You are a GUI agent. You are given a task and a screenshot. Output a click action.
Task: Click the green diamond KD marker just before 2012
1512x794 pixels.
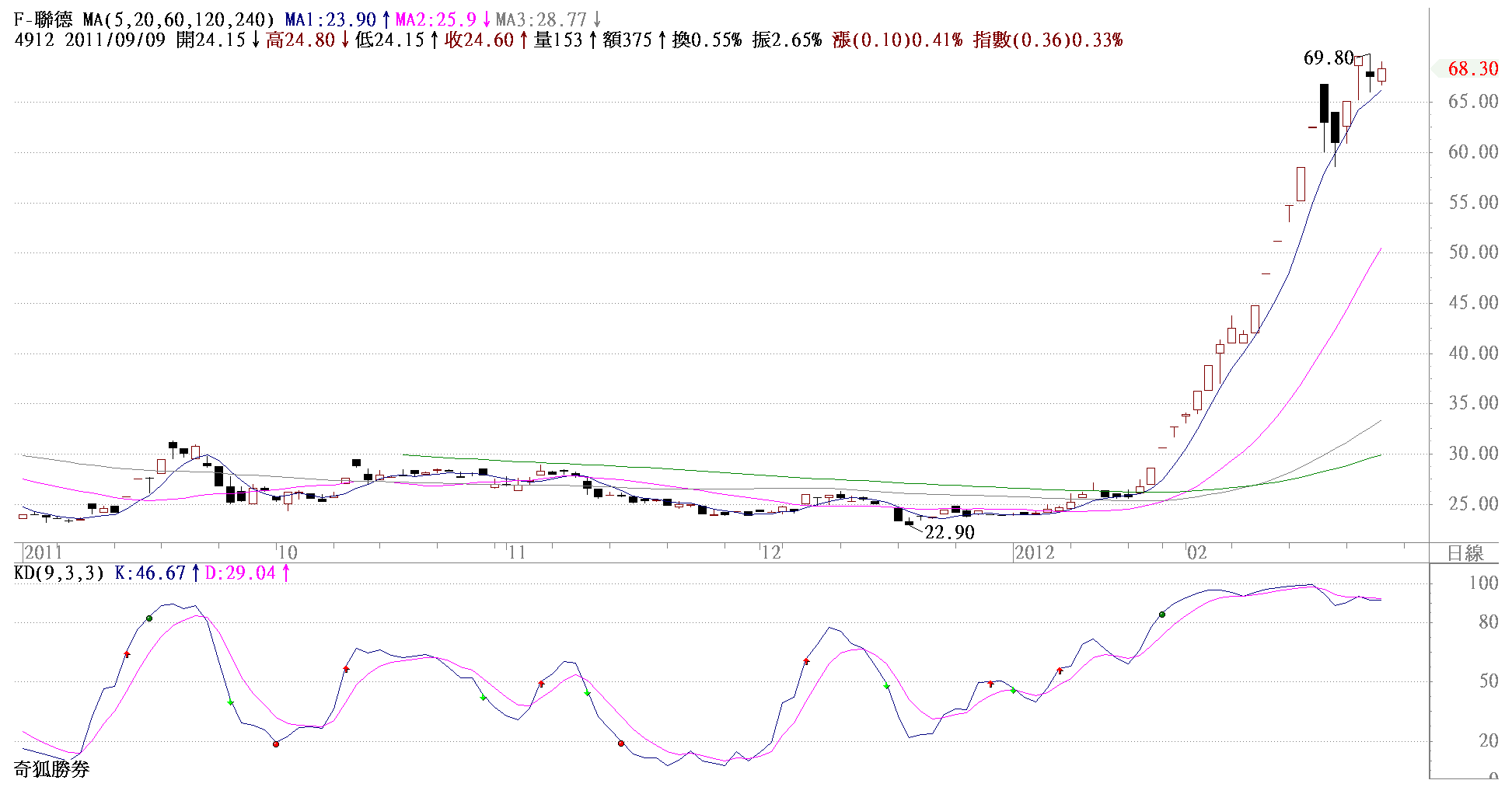pos(1013,691)
